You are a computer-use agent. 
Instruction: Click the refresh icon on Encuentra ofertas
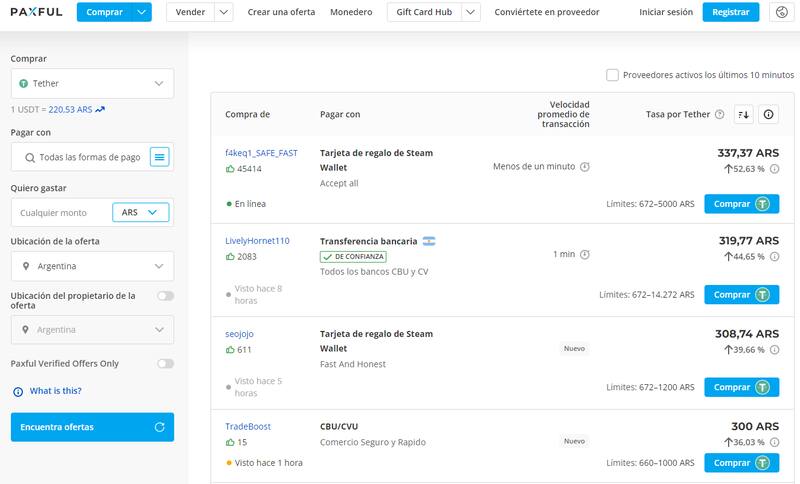160,427
